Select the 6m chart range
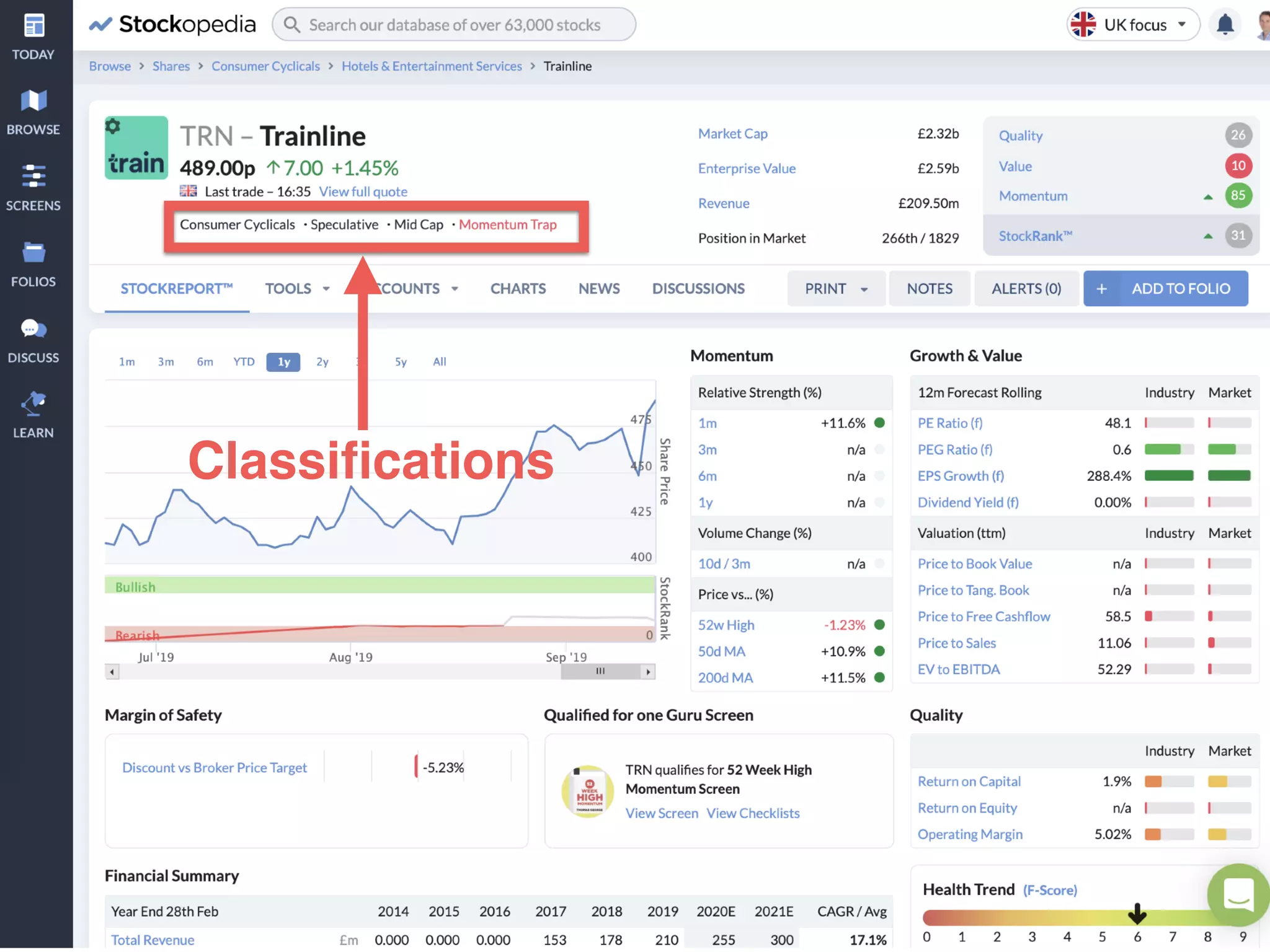The width and height of the screenshot is (1270, 952). [x=205, y=362]
